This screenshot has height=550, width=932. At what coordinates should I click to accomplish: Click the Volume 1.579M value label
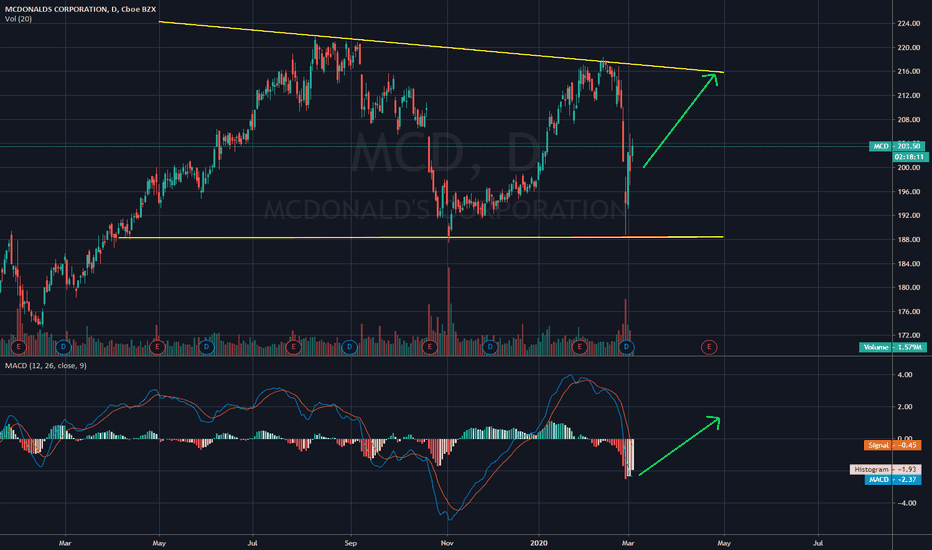click(893, 347)
